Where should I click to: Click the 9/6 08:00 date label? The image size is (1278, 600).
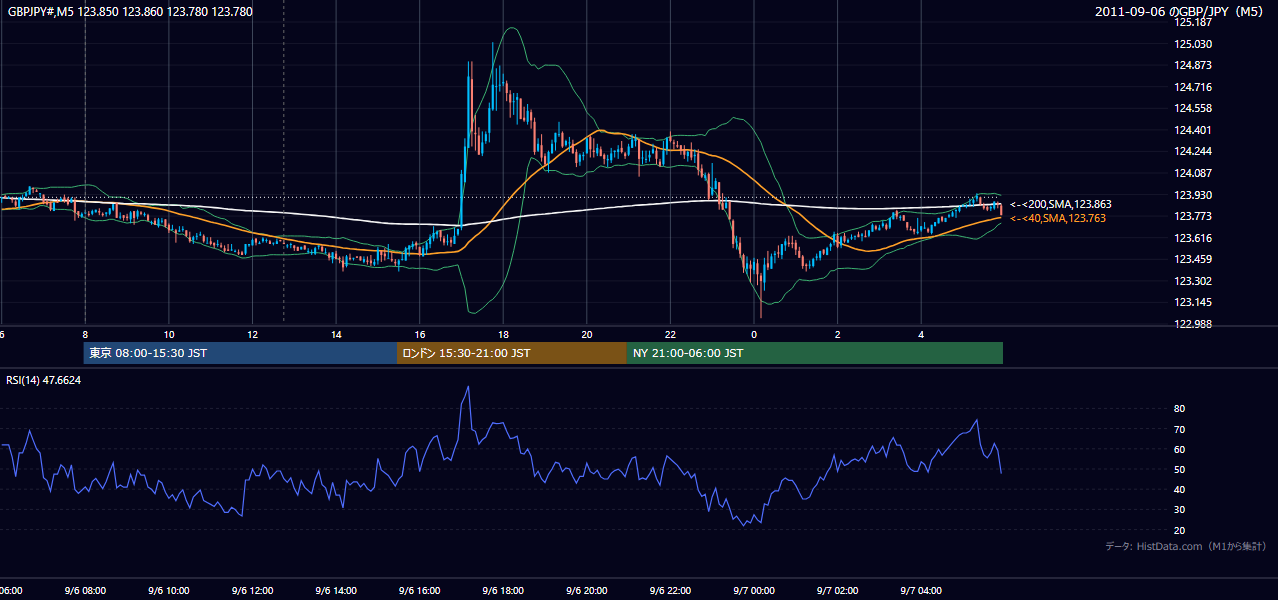(x=85, y=591)
